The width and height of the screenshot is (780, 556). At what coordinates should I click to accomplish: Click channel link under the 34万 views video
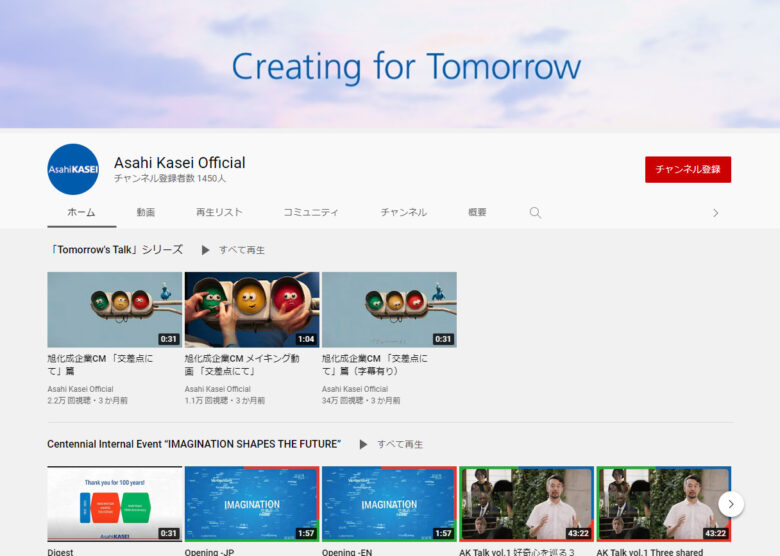(x=355, y=389)
